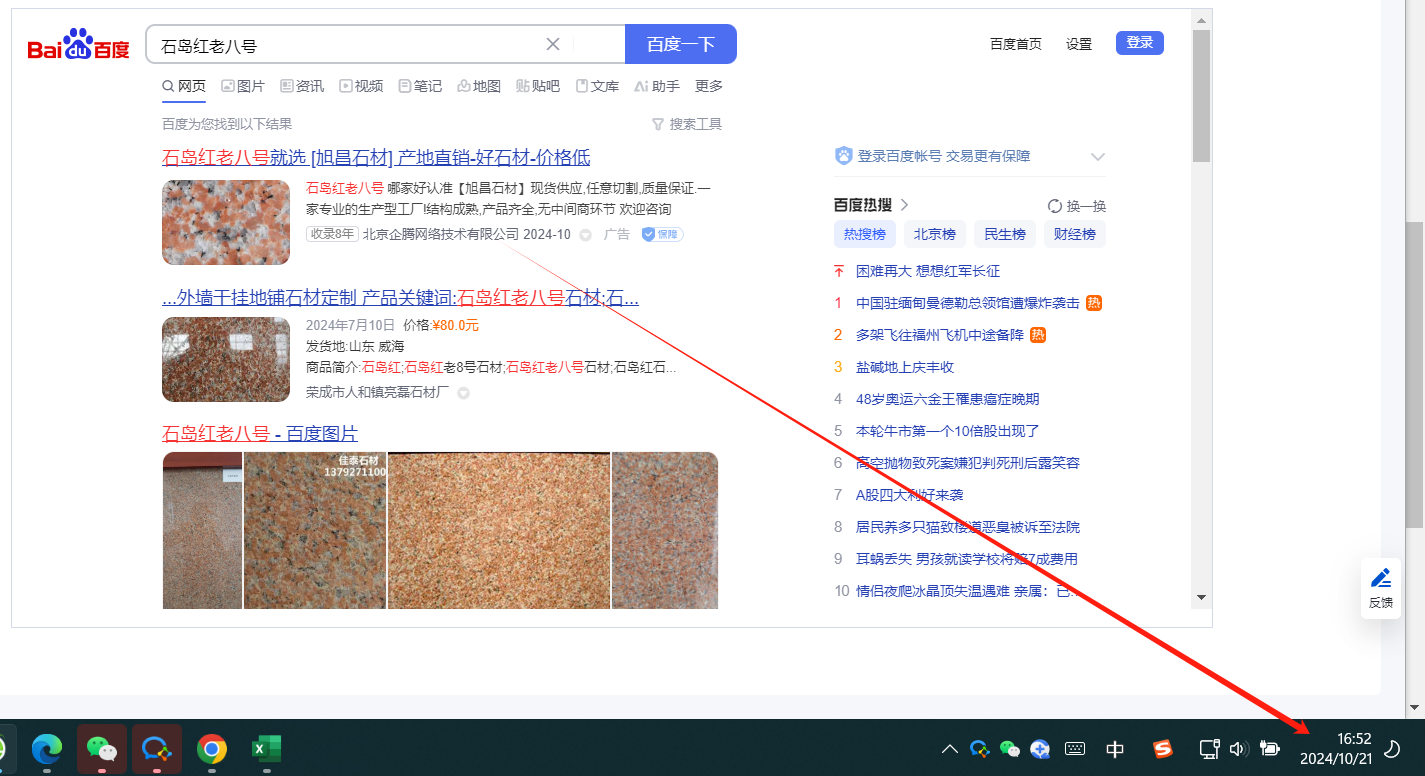Open Microsoft Edge from the taskbar
1425x776 pixels.
(x=47, y=747)
